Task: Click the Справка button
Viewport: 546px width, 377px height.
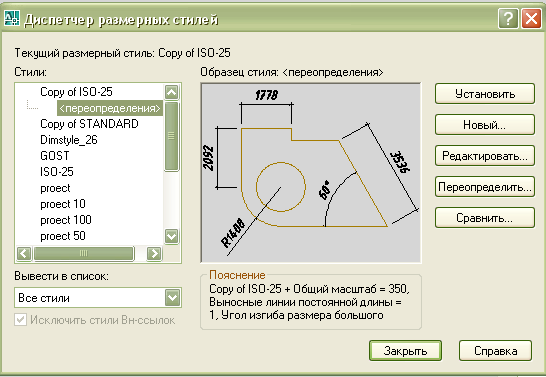Action: click(x=496, y=351)
